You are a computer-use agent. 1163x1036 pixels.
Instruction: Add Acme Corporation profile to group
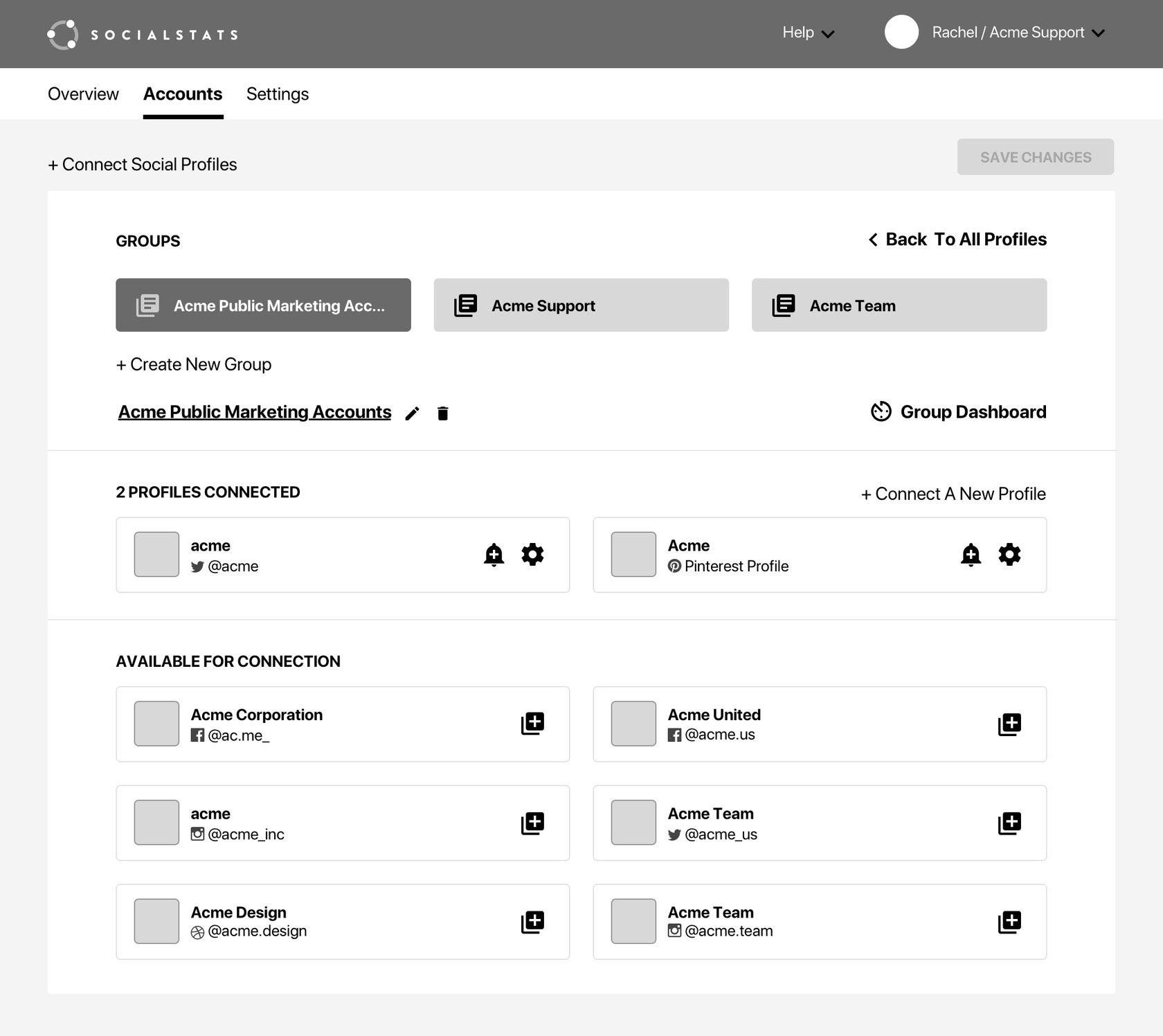[532, 724]
